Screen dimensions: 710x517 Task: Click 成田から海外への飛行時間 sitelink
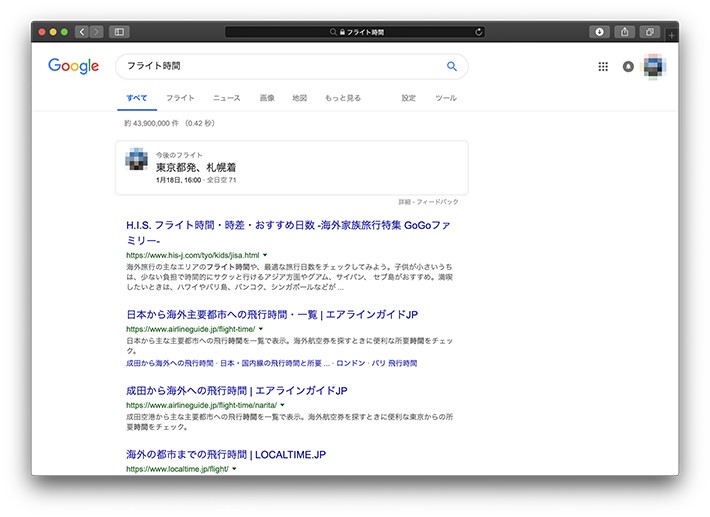coord(169,363)
